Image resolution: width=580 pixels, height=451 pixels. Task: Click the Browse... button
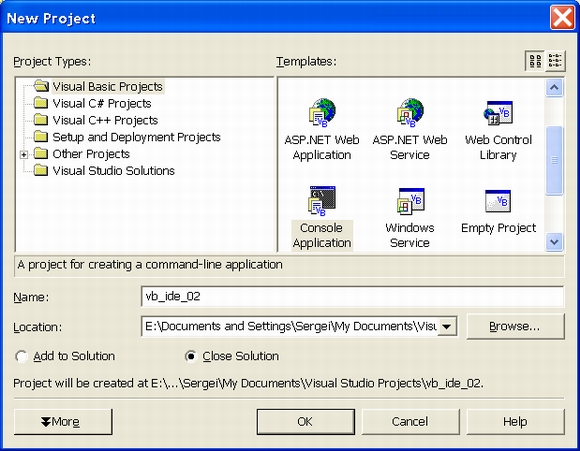[516, 326]
